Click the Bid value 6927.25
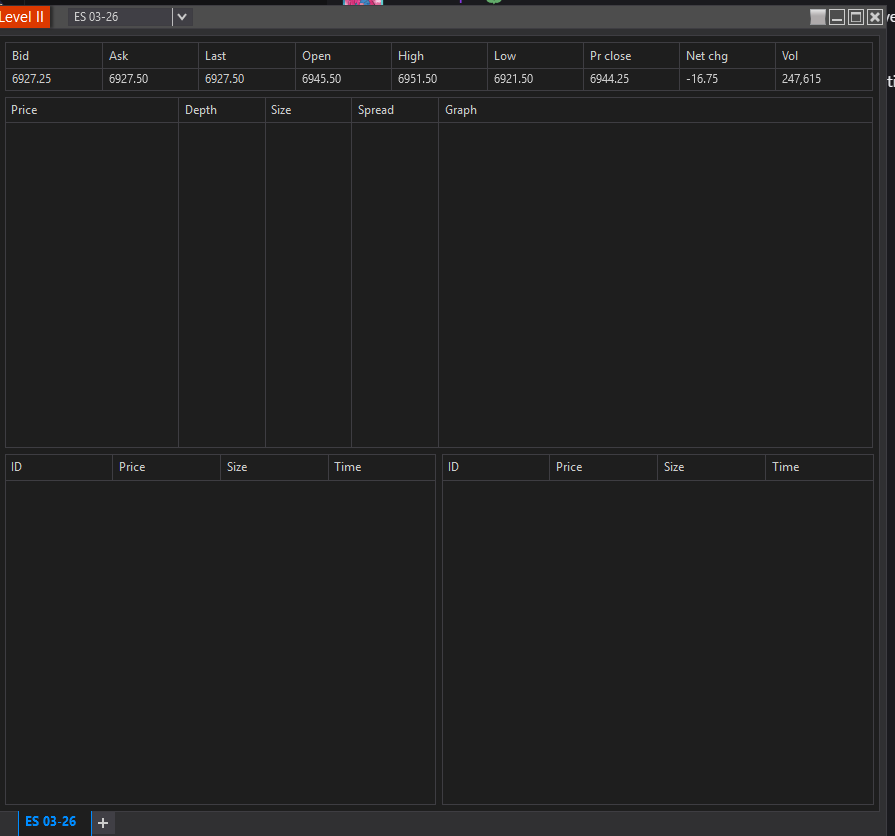This screenshot has height=836, width=895. (32, 79)
